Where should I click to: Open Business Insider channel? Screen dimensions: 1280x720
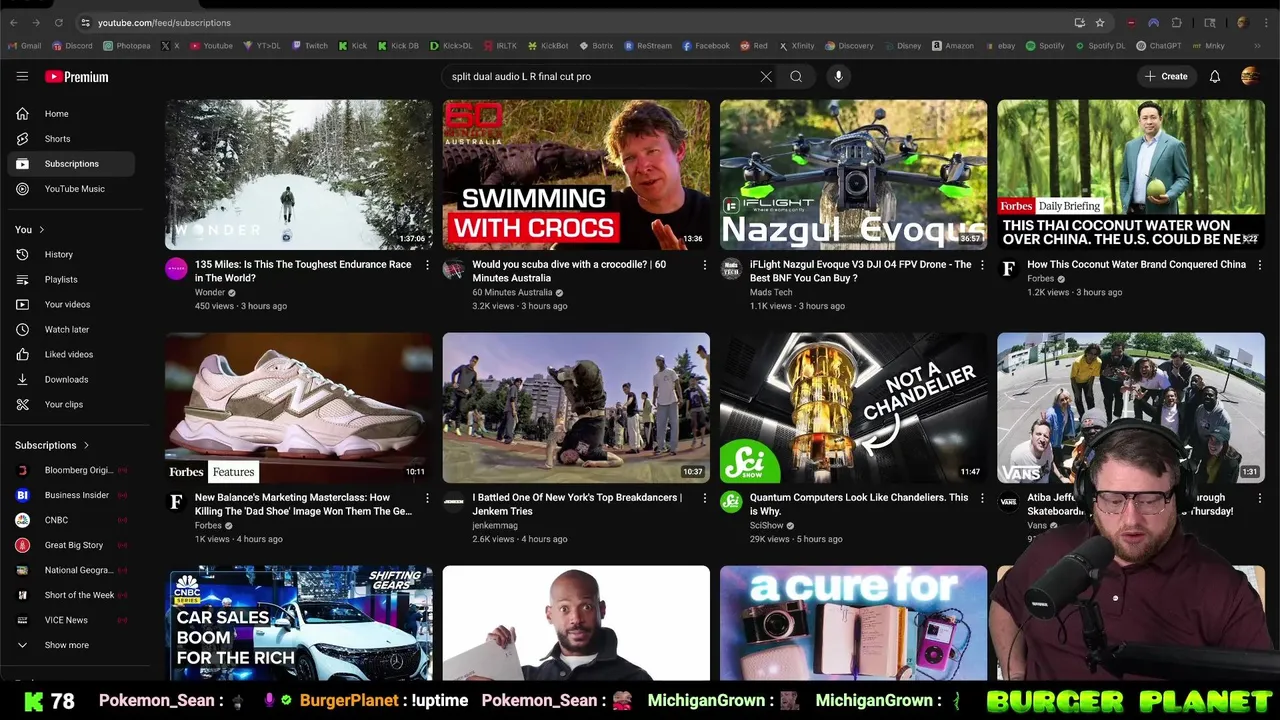pyautogui.click(x=70, y=495)
